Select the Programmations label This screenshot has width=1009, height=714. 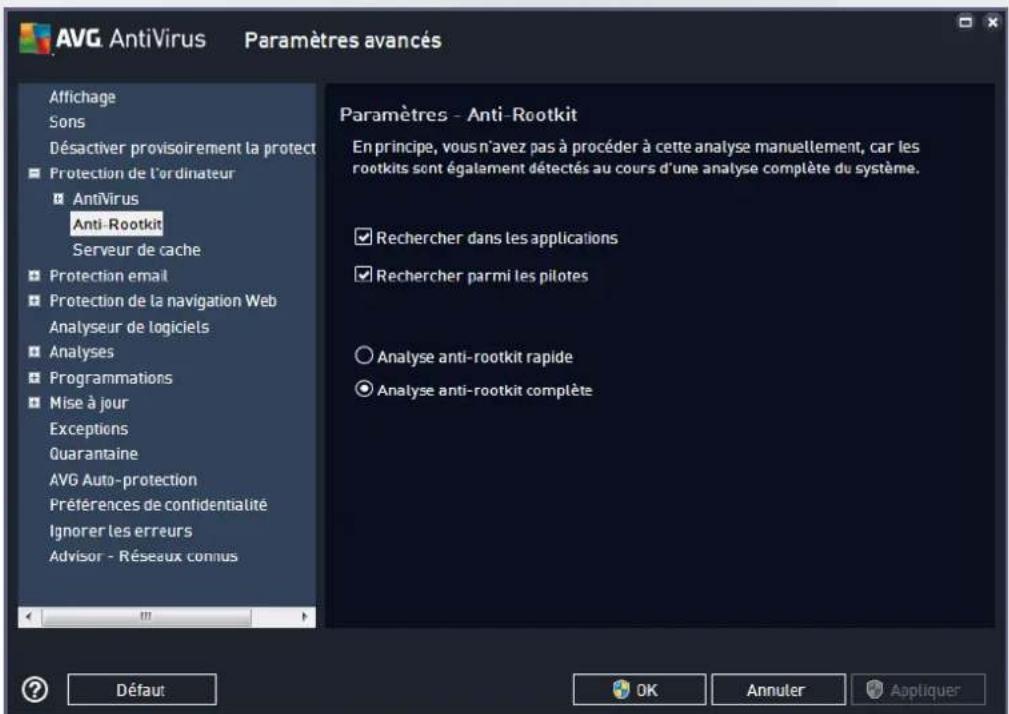coord(111,378)
